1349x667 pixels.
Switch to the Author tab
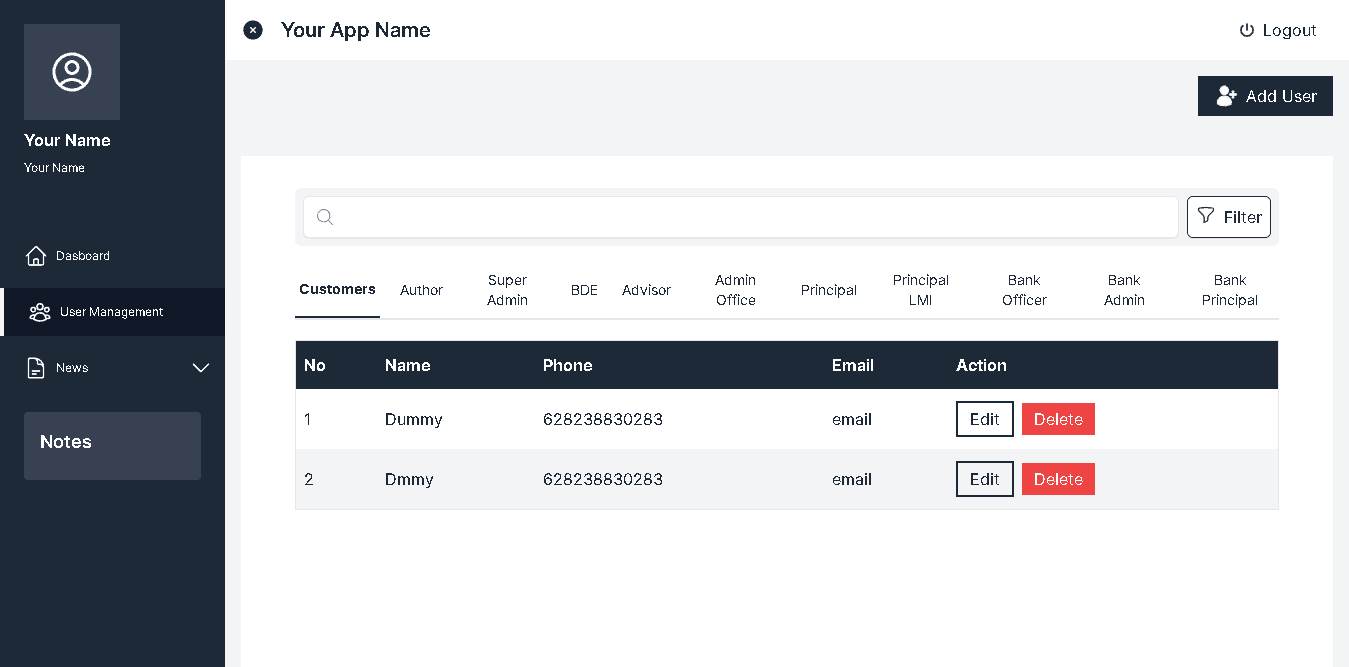click(x=421, y=290)
